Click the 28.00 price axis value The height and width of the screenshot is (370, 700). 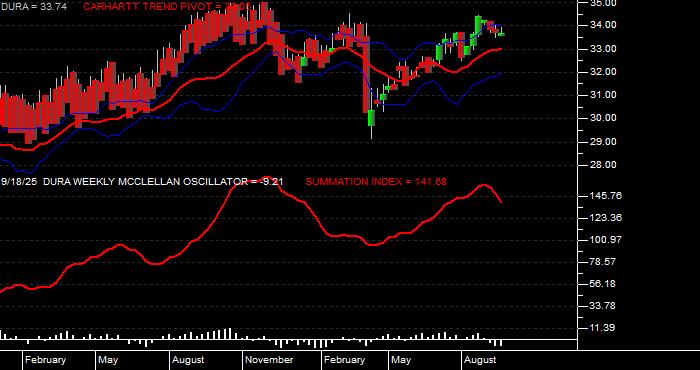click(x=603, y=165)
